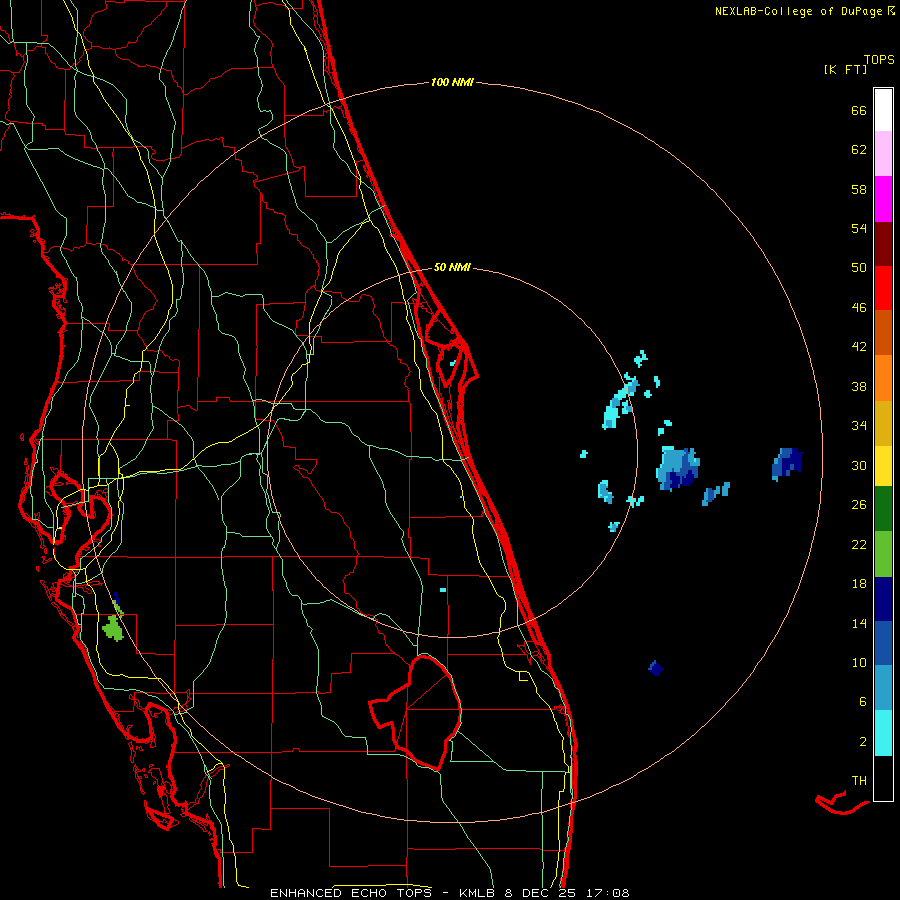The image size is (900, 900).
Task: Click the large blue offshore echo cluster
Action: click(x=678, y=468)
